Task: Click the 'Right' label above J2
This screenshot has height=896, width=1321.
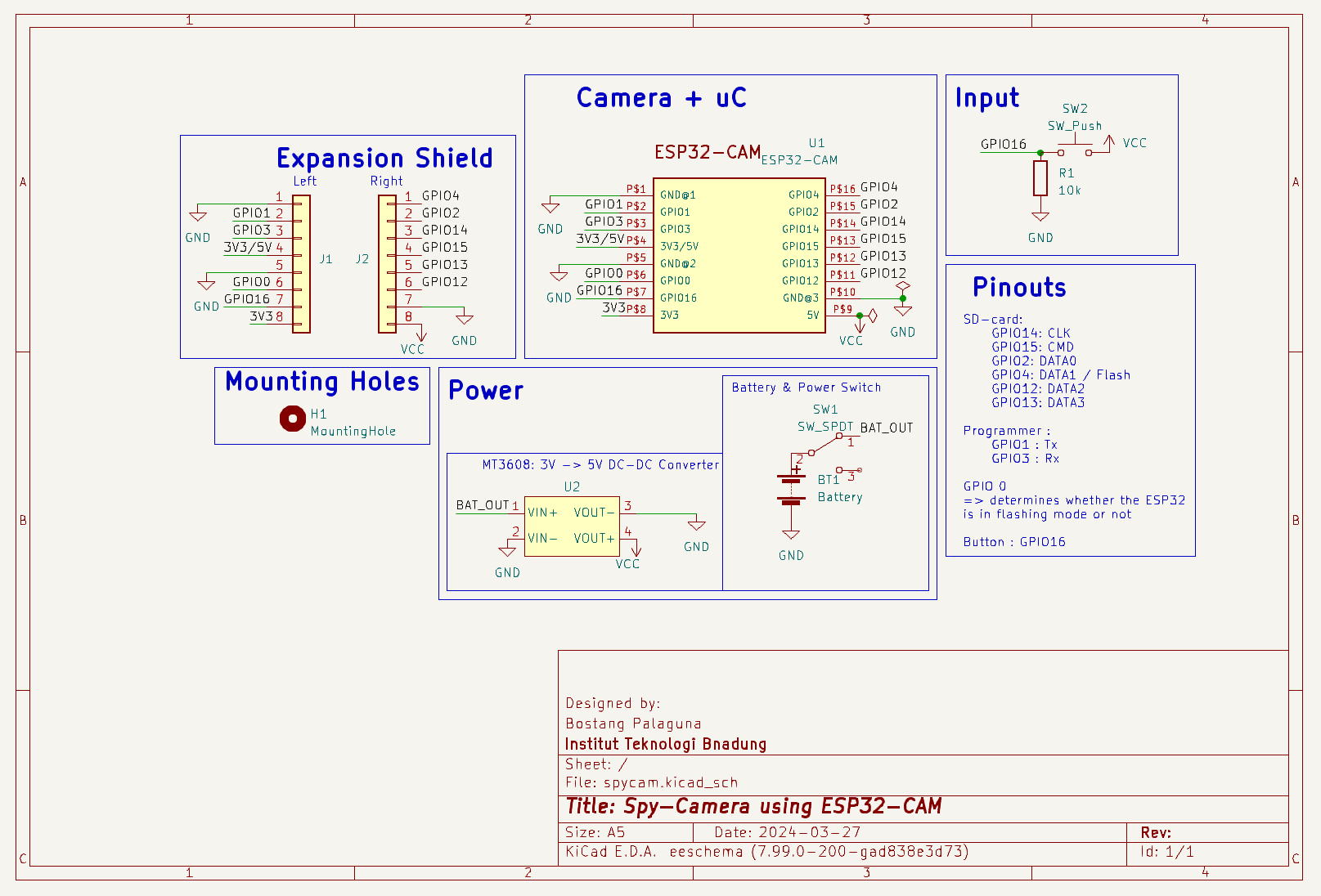Action: (387, 181)
